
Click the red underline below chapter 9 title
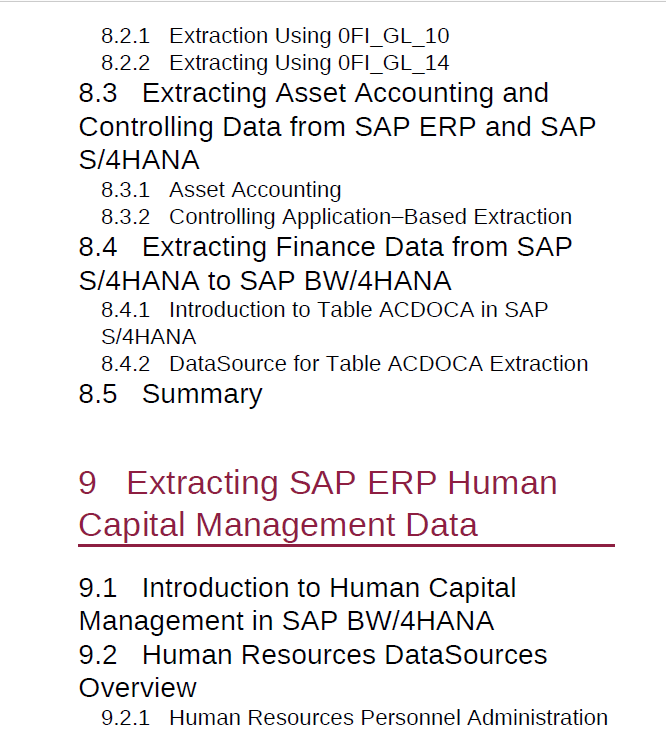point(346,545)
